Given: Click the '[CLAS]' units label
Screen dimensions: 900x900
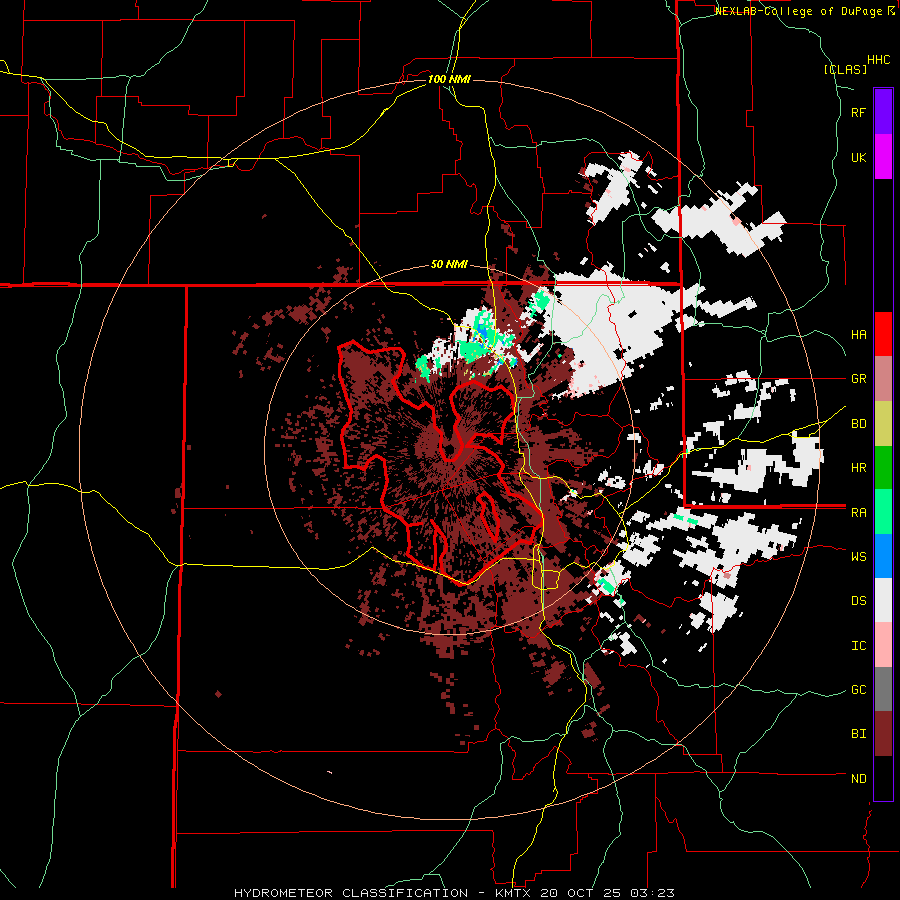Looking at the screenshot, I should (845, 69).
